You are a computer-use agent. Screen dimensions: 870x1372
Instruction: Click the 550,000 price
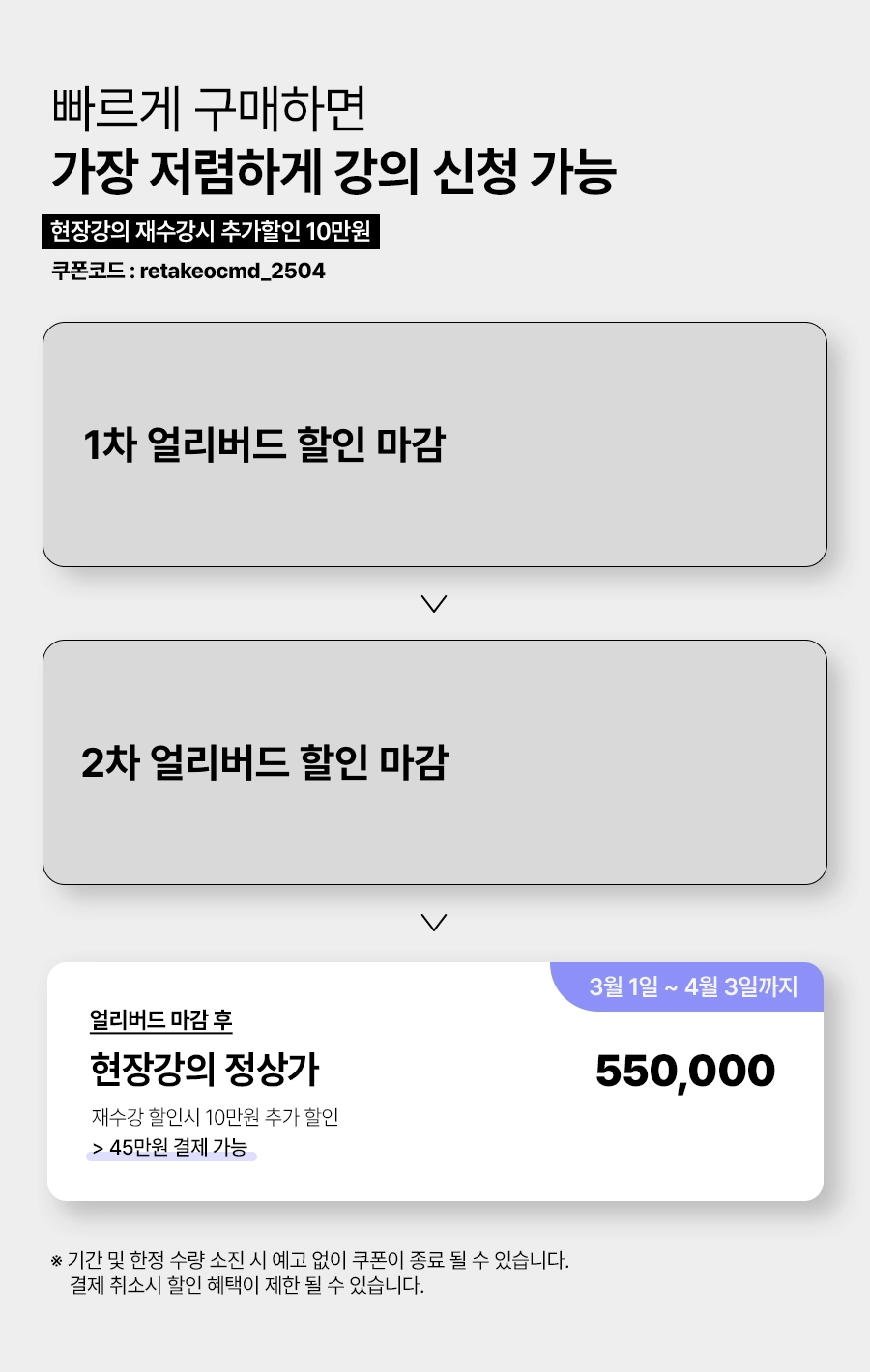[x=684, y=1071]
